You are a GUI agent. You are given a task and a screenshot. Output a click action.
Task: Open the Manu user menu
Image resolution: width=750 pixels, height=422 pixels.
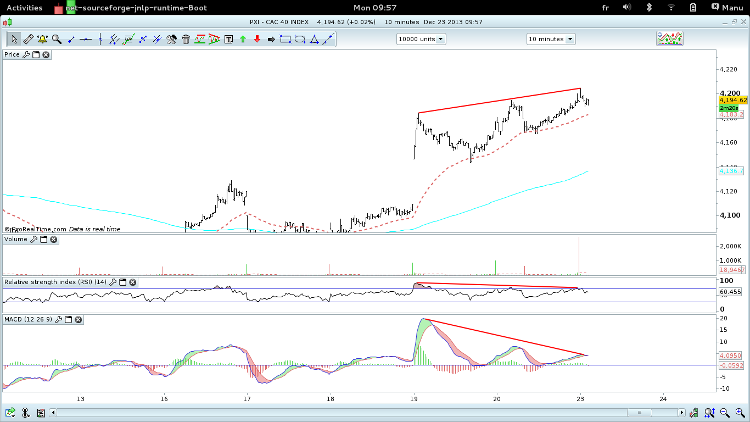point(727,7)
